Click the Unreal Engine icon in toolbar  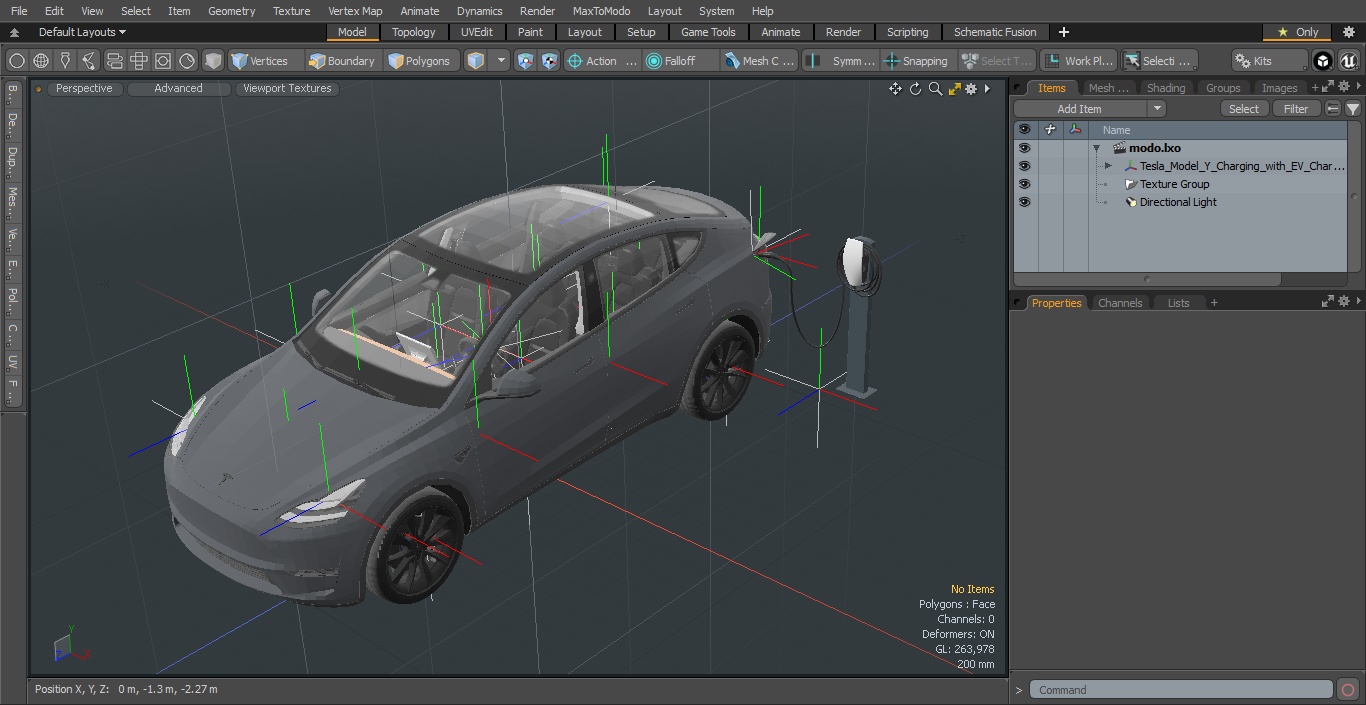tap(1348, 61)
